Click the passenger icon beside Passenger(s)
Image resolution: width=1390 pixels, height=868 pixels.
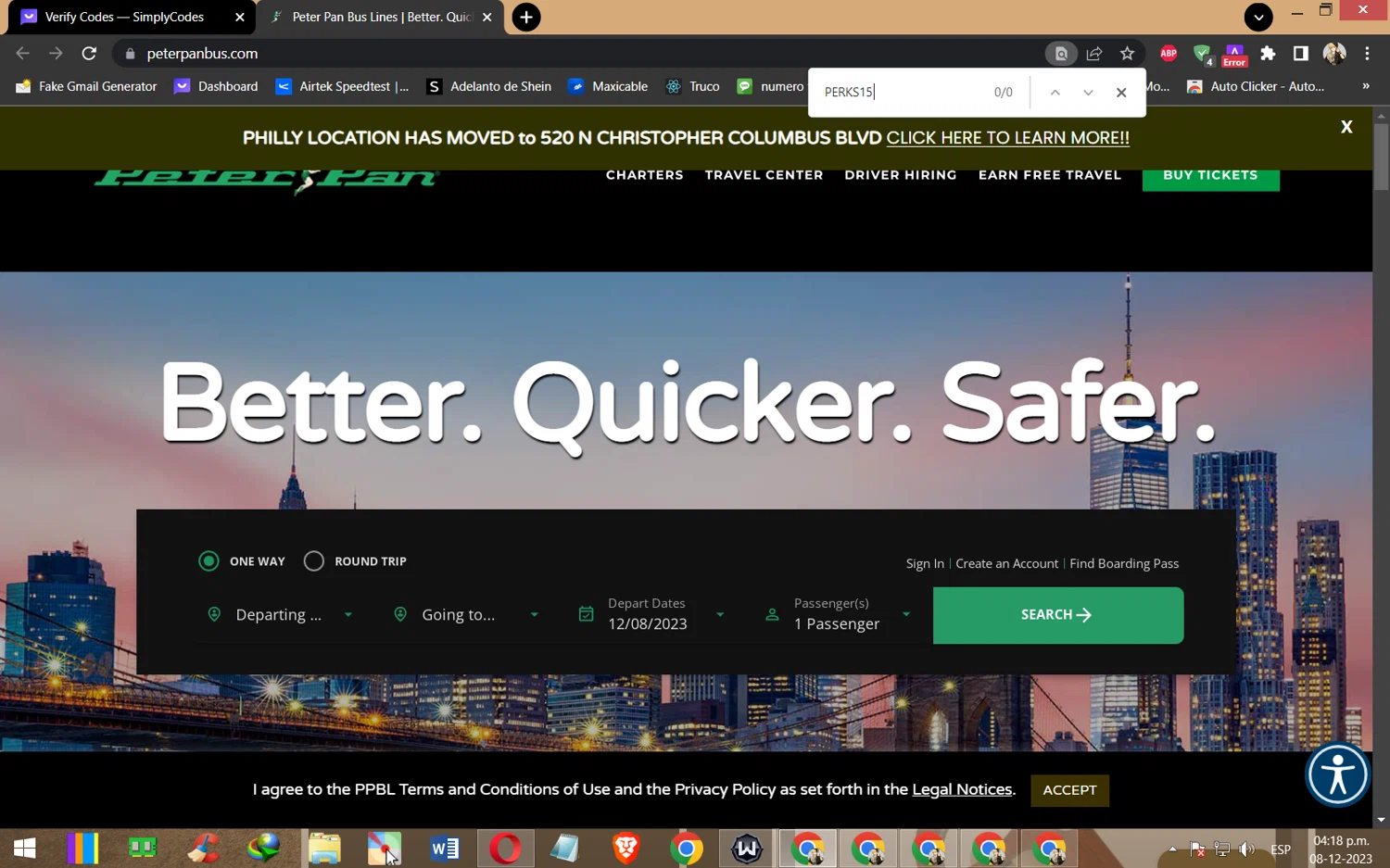pyautogui.click(x=772, y=614)
